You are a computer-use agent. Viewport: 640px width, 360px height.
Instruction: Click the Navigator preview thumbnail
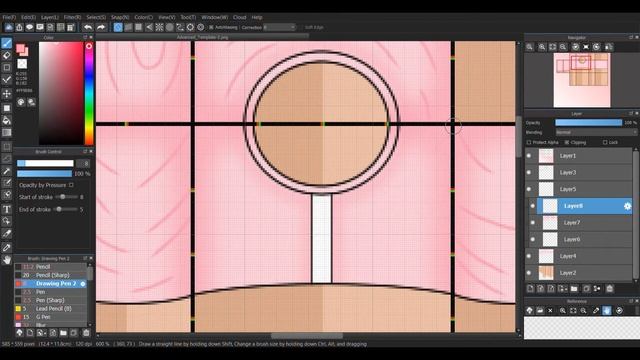[582, 80]
